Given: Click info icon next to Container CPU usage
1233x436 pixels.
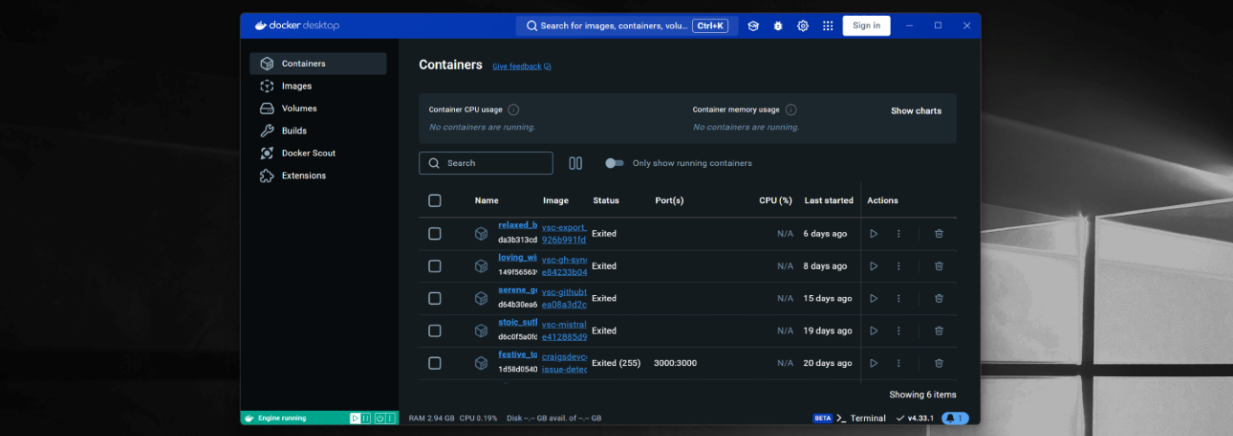Looking at the screenshot, I should pos(514,110).
